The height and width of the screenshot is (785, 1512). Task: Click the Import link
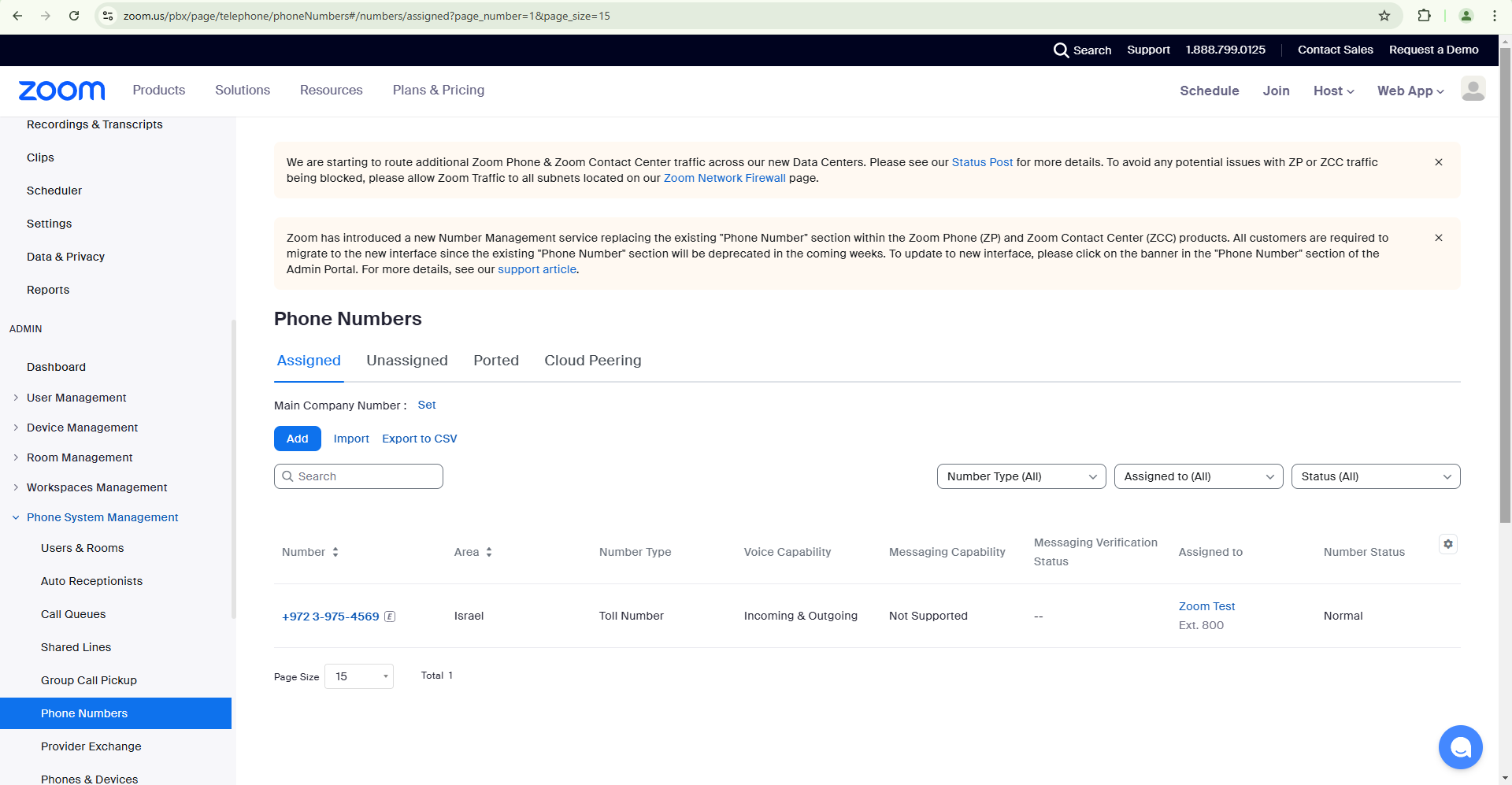(351, 439)
